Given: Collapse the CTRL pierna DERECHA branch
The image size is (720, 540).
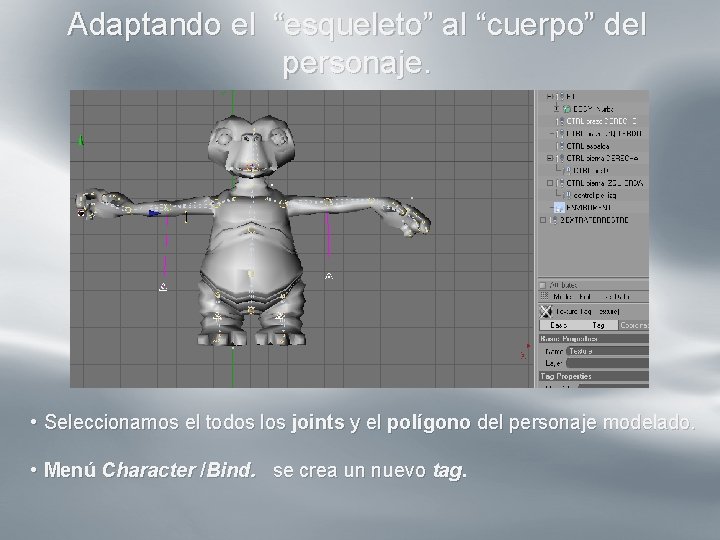Looking at the screenshot, I should click(550, 158).
